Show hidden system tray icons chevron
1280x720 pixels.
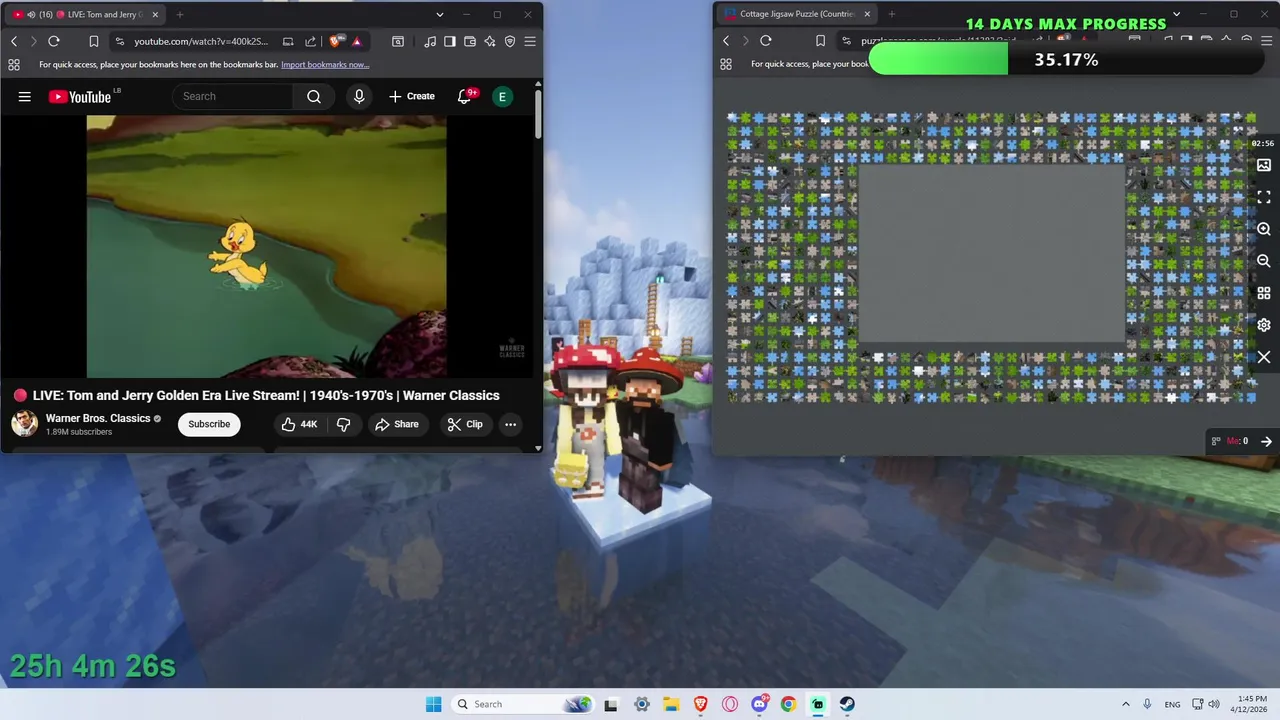click(1125, 704)
